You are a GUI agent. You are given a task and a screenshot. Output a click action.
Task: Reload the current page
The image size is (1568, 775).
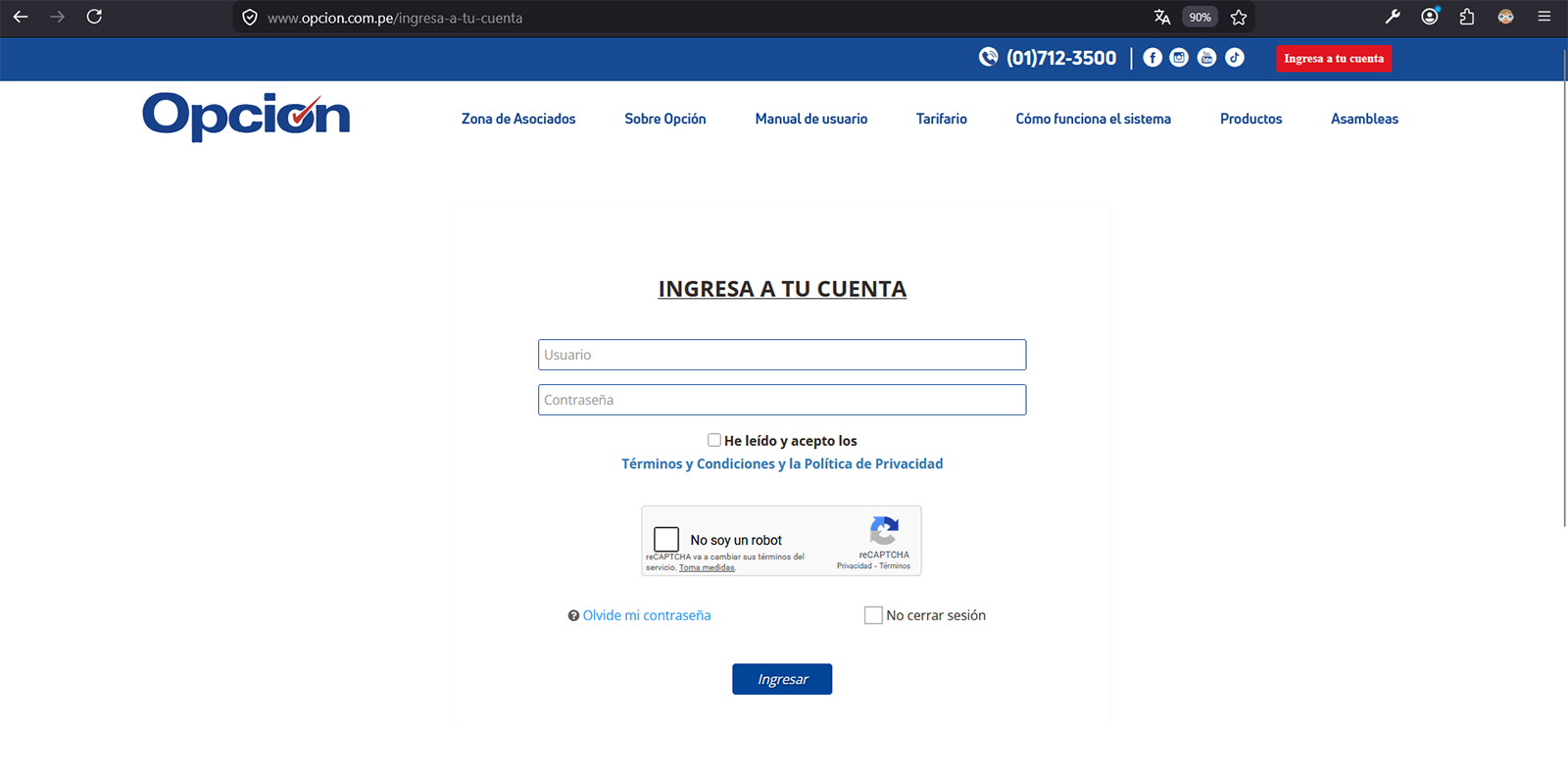coord(94,17)
